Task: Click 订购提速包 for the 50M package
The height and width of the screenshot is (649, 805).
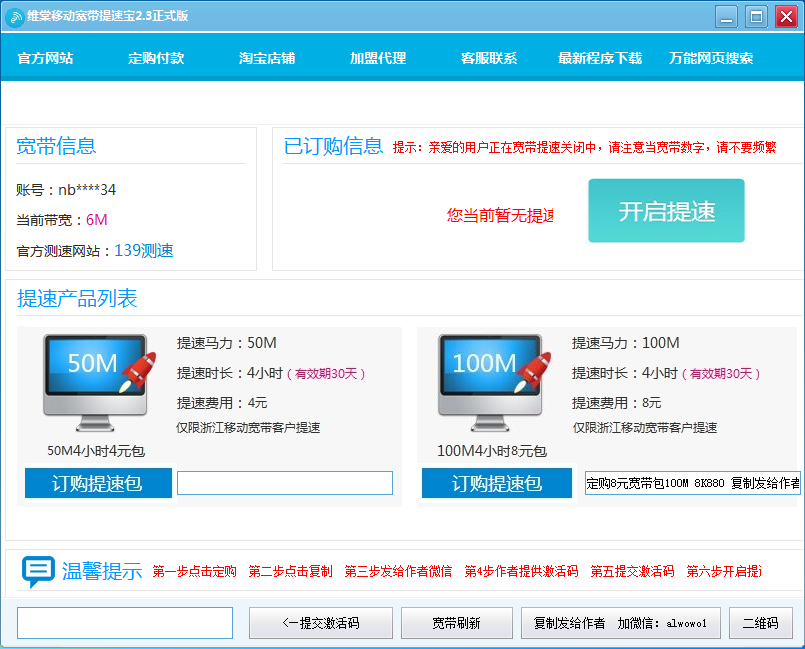Action: pyautogui.click(x=98, y=484)
